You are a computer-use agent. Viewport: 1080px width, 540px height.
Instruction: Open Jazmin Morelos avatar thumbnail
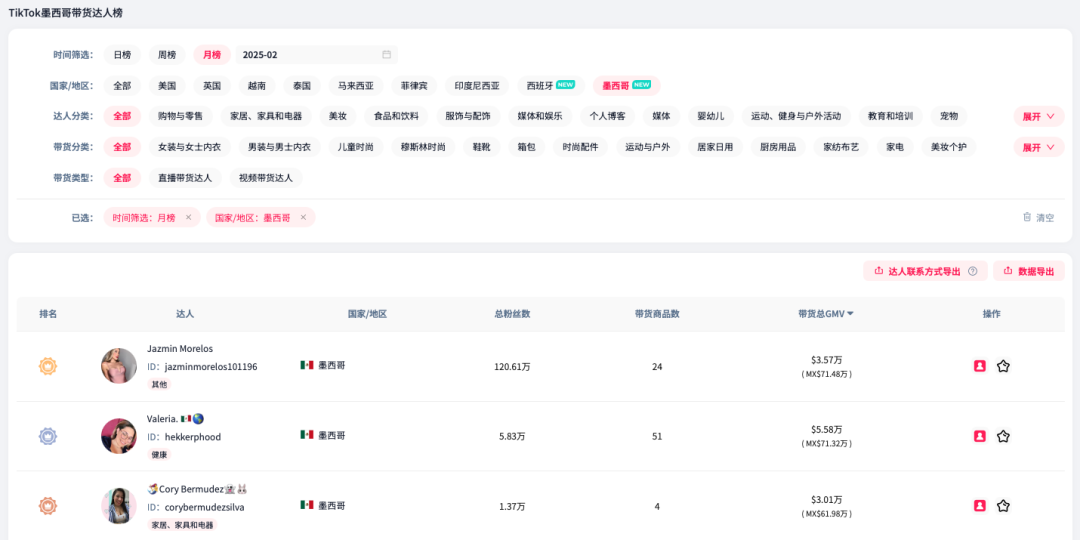coord(119,366)
